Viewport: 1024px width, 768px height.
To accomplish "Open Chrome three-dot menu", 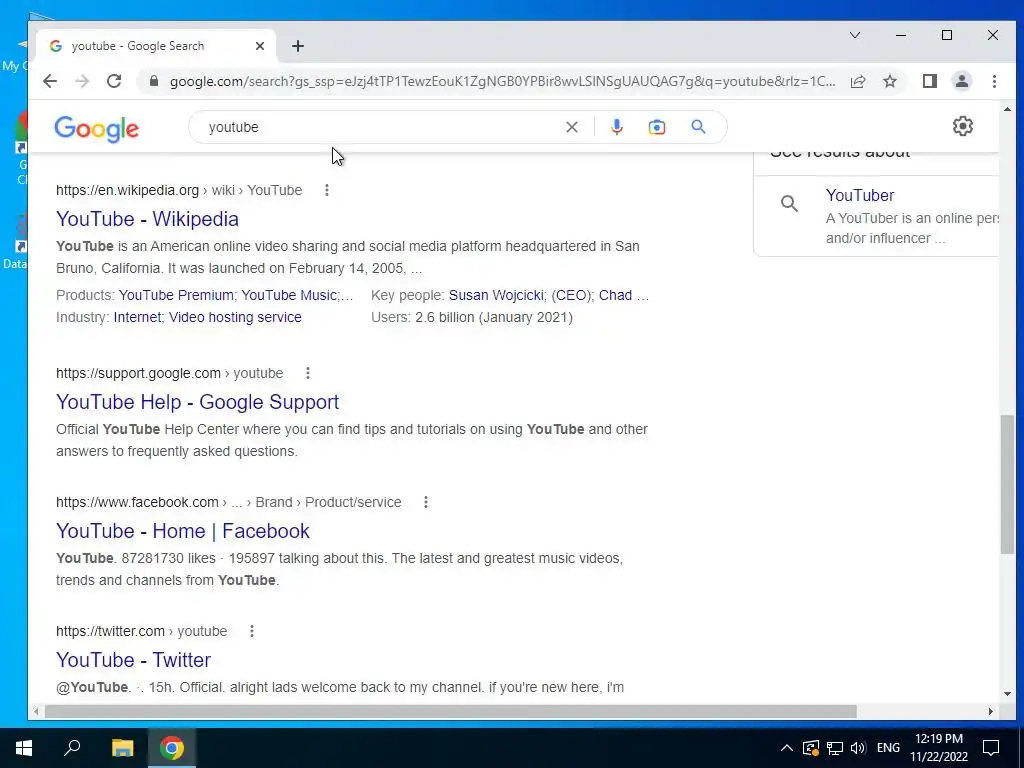I will coord(994,81).
